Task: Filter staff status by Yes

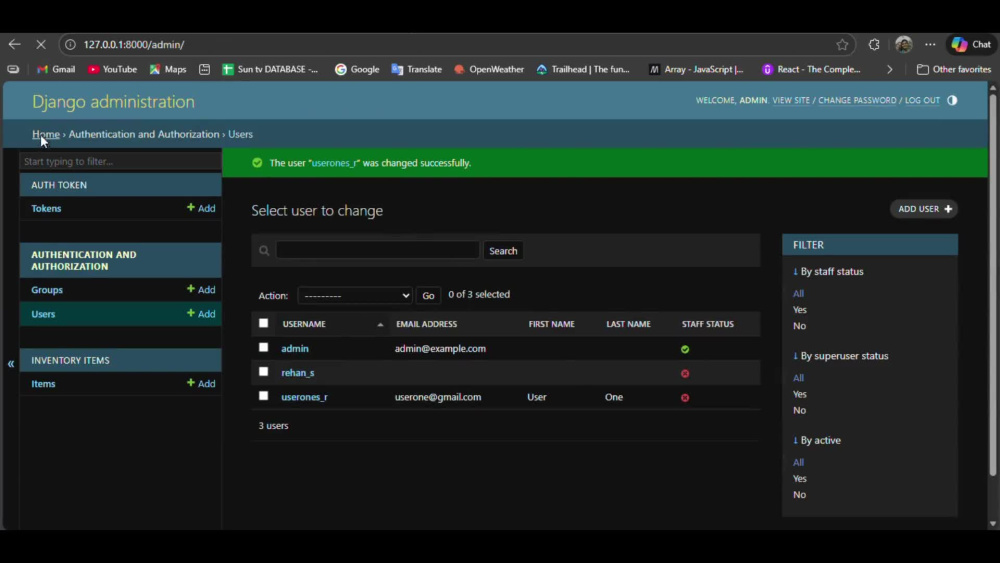Action: tap(800, 310)
